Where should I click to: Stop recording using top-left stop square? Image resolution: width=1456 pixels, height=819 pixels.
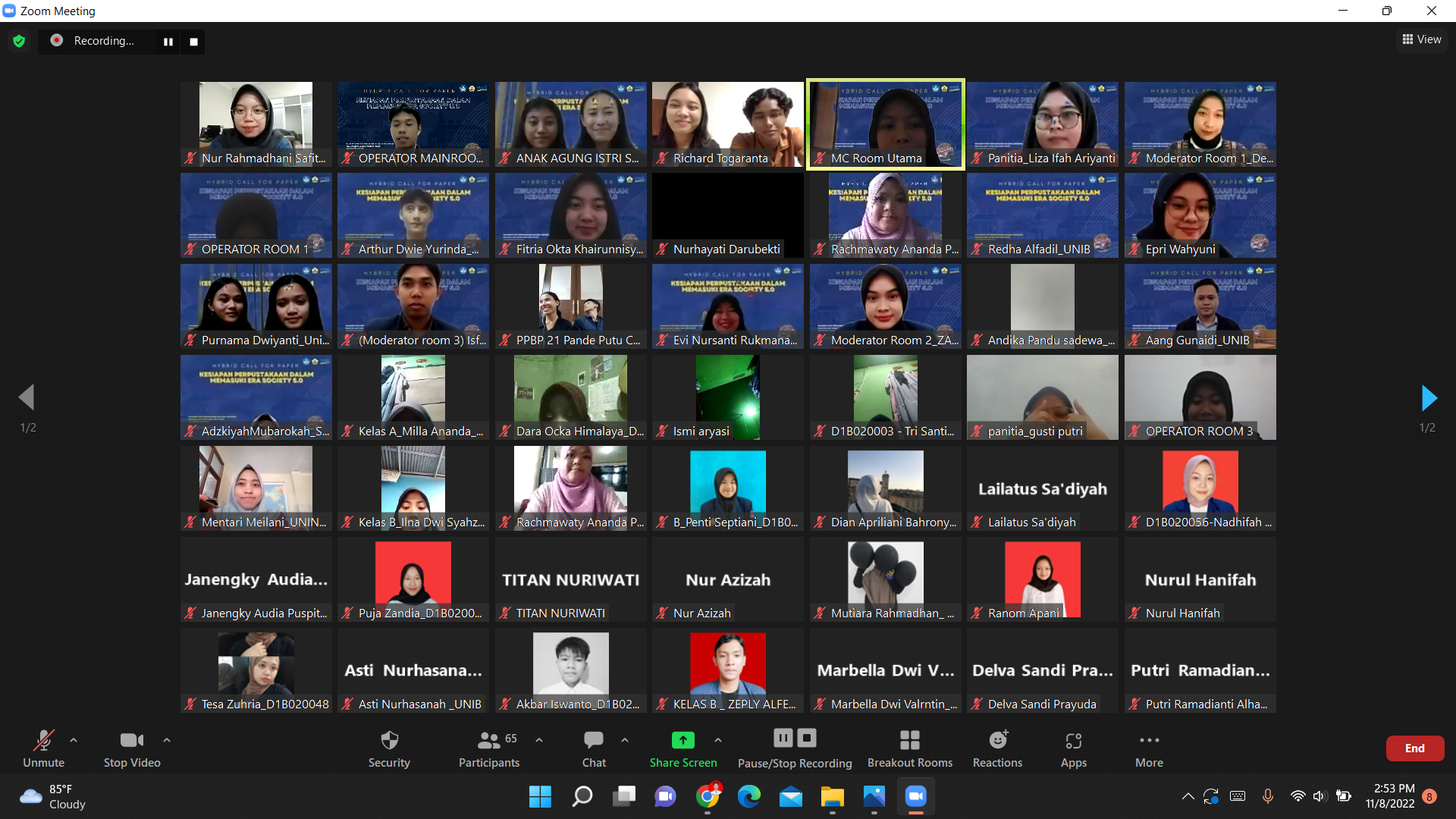point(193,42)
